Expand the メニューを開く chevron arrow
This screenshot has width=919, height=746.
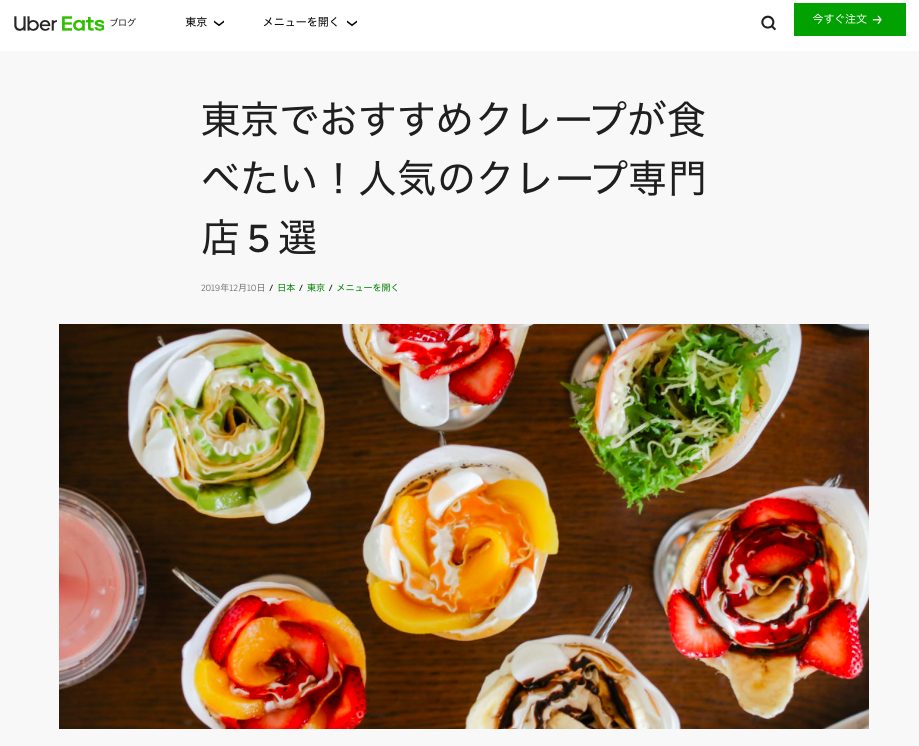coord(352,23)
